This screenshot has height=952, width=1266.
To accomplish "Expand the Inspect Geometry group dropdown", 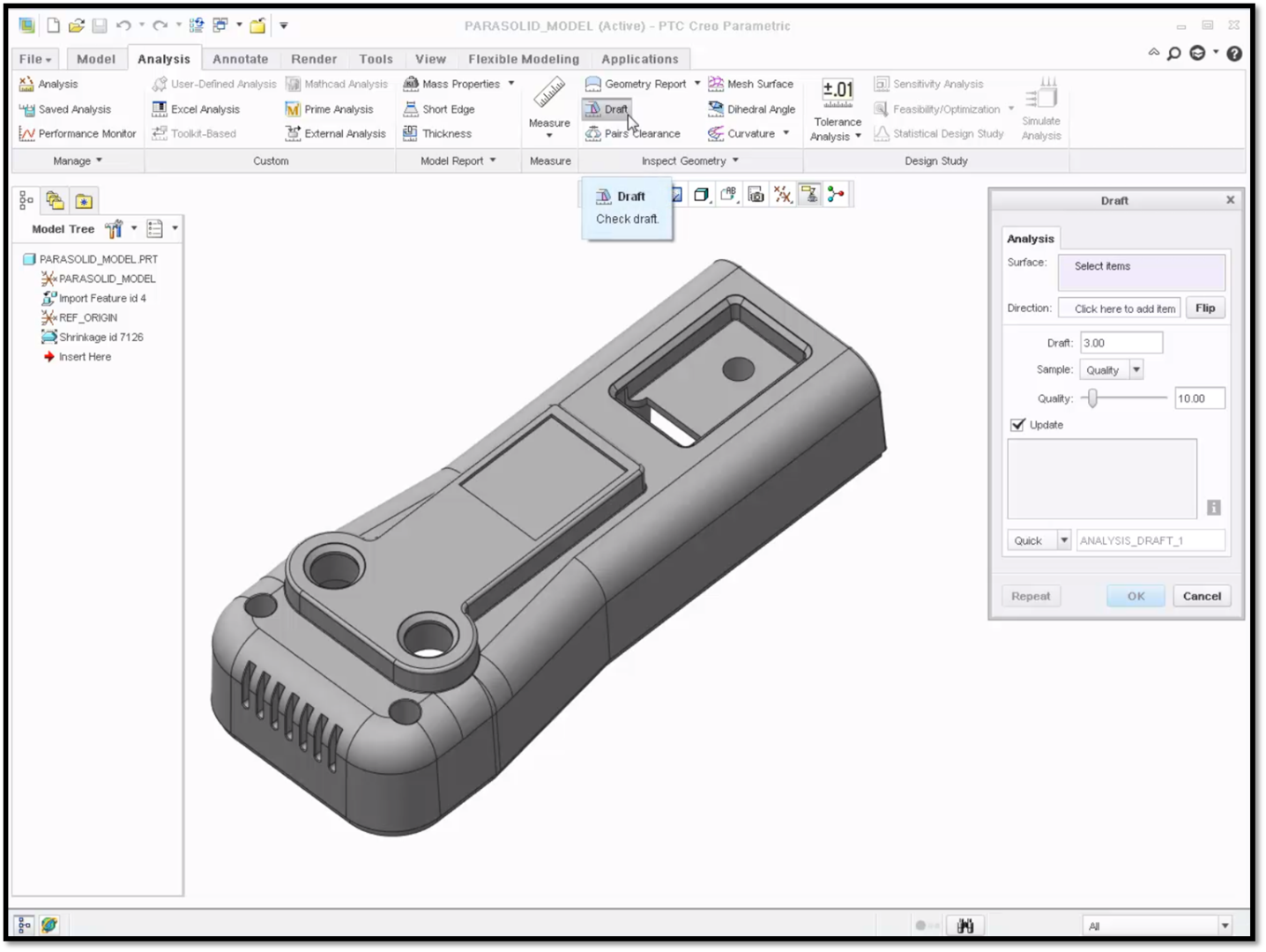I will pos(690,160).
